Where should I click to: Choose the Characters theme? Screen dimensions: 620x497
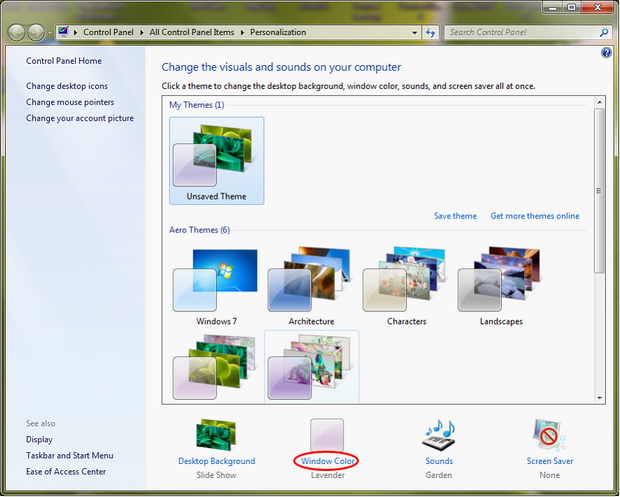click(406, 281)
